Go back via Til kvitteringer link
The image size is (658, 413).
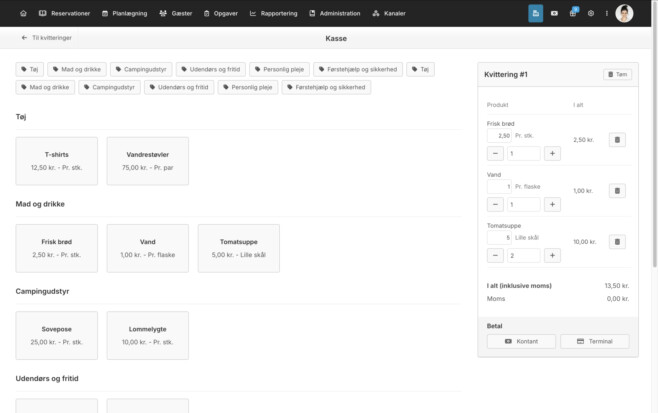(47, 38)
